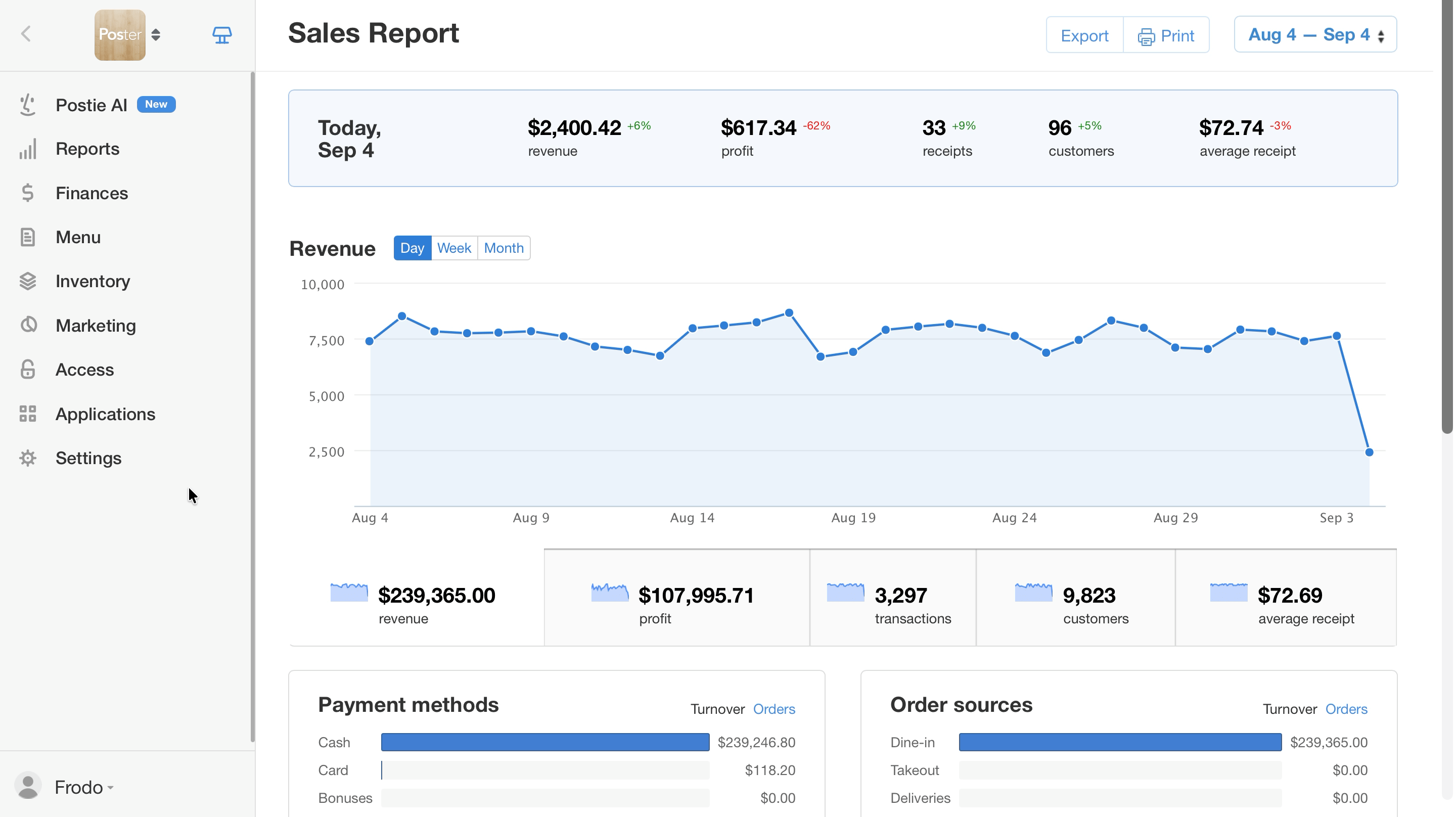Click the printer icon in the Print button
Image resolution: width=1456 pixels, height=817 pixels.
tap(1146, 37)
